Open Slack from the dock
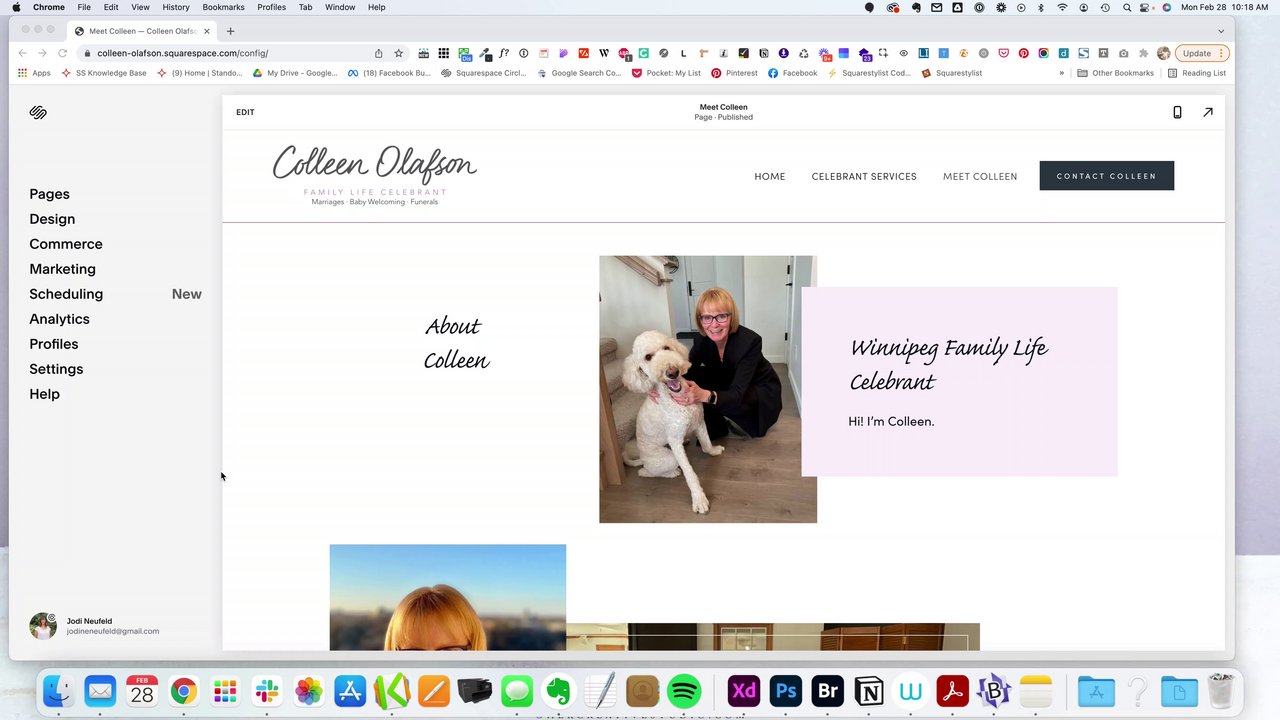 (x=267, y=691)
